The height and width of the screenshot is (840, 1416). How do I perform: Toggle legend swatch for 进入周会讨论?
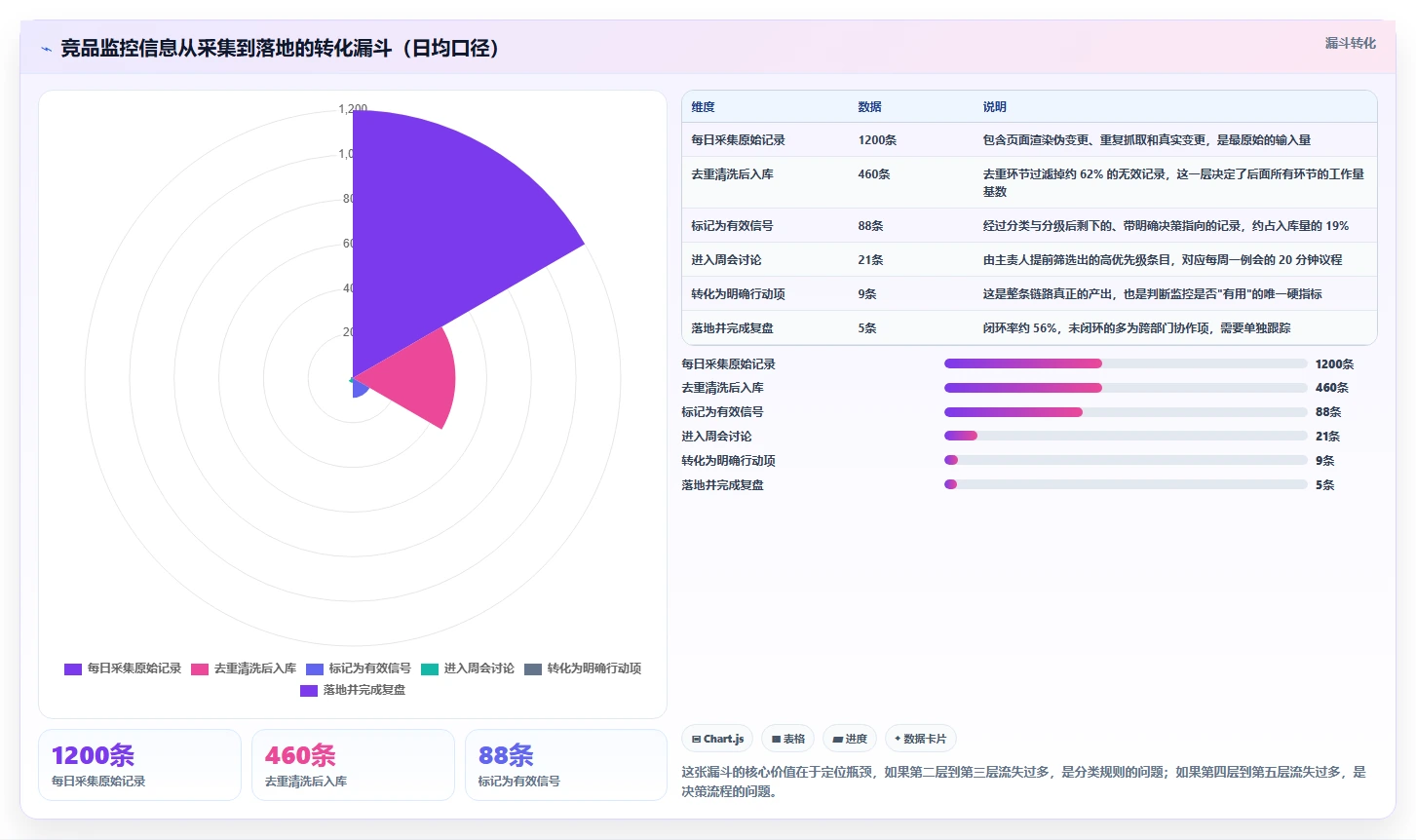(x=430, y=669)
